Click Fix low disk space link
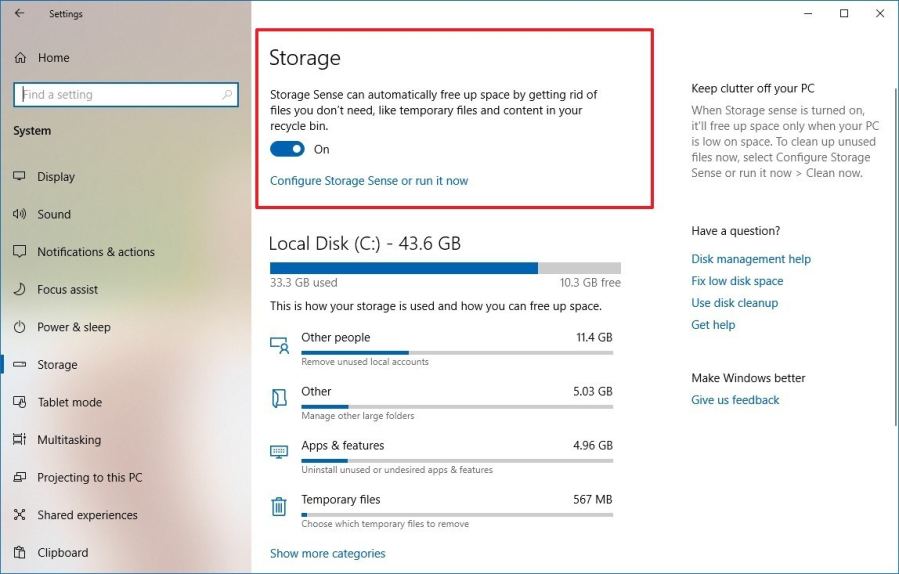899x574 pixels. [737, 280]
